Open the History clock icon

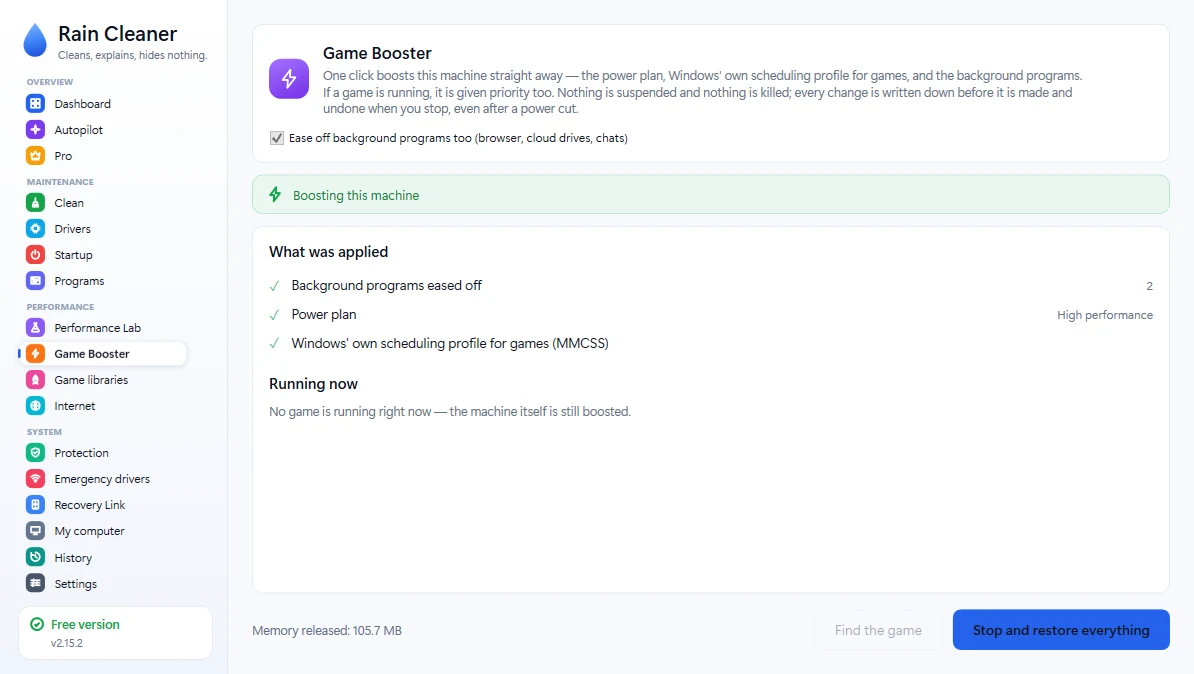(35, 557)
